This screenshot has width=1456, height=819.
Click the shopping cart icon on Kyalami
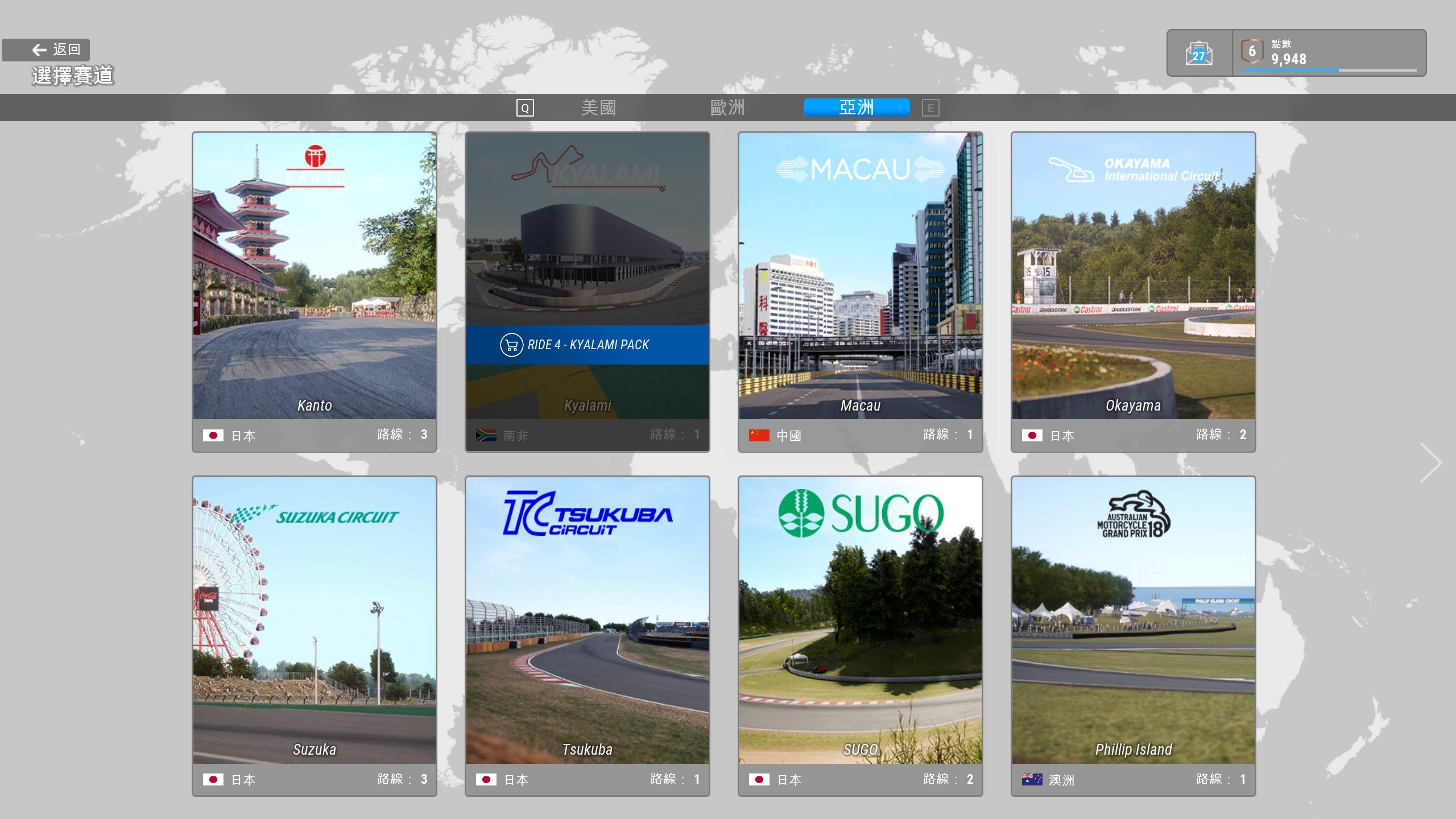pos(511,345)
